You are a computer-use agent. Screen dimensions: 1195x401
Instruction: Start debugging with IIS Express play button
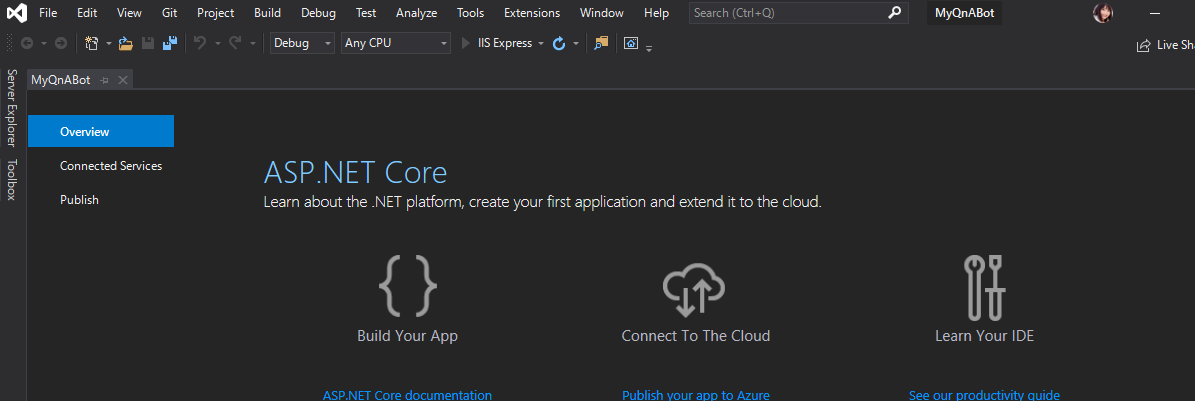point(466,43)
